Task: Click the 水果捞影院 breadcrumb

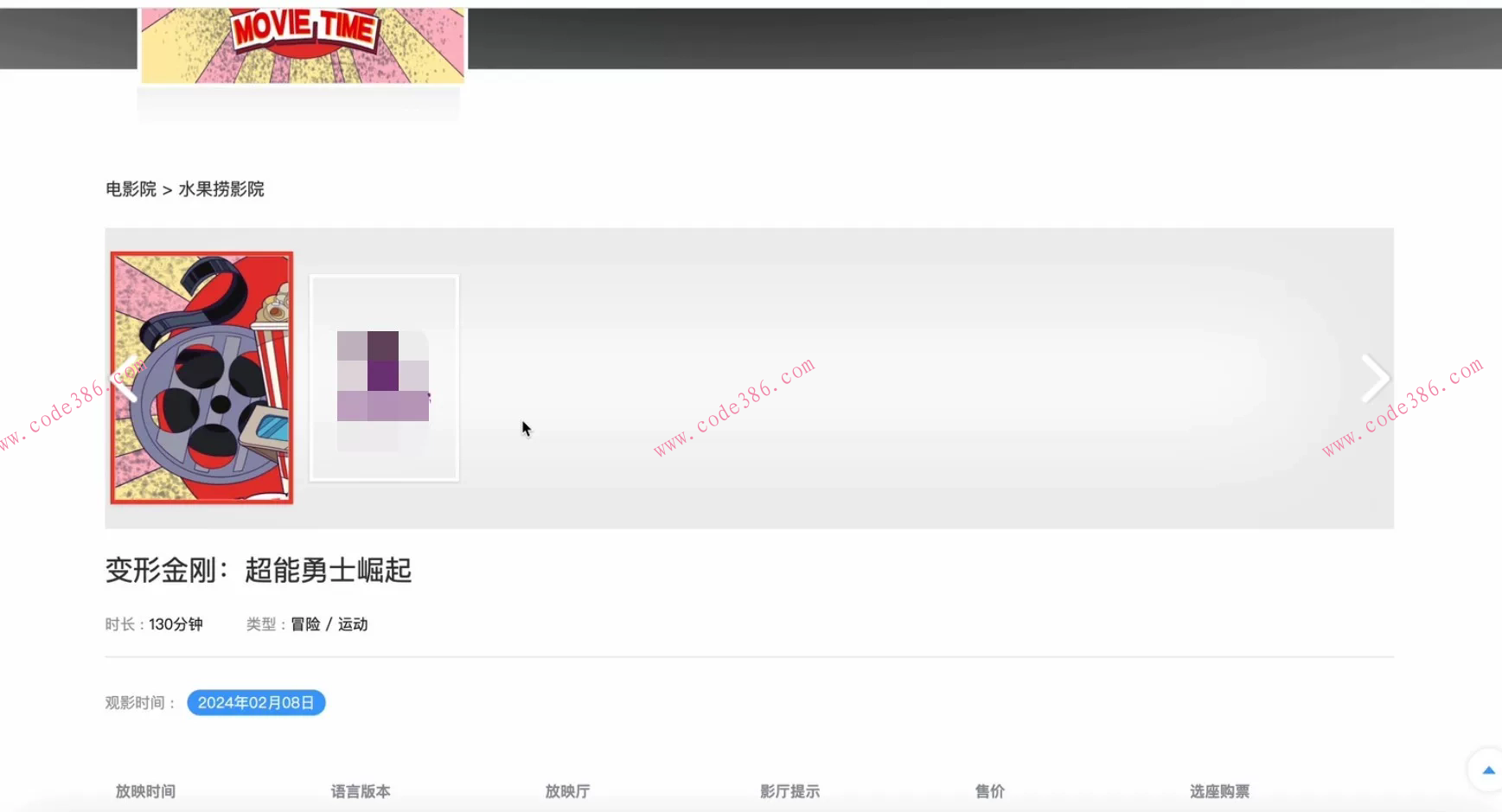Action: tap(221, 189)
